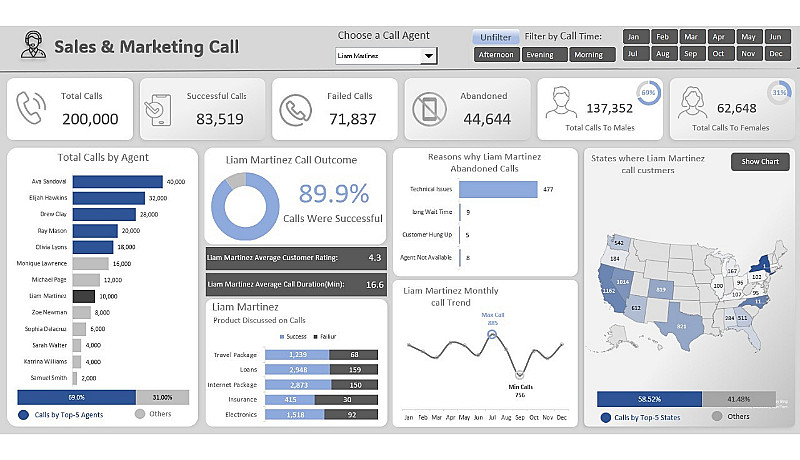Click the Abandoned crossed-out phone icon
Image resolution: width=800 pixels, height=460 pixels.
[429, 109]
